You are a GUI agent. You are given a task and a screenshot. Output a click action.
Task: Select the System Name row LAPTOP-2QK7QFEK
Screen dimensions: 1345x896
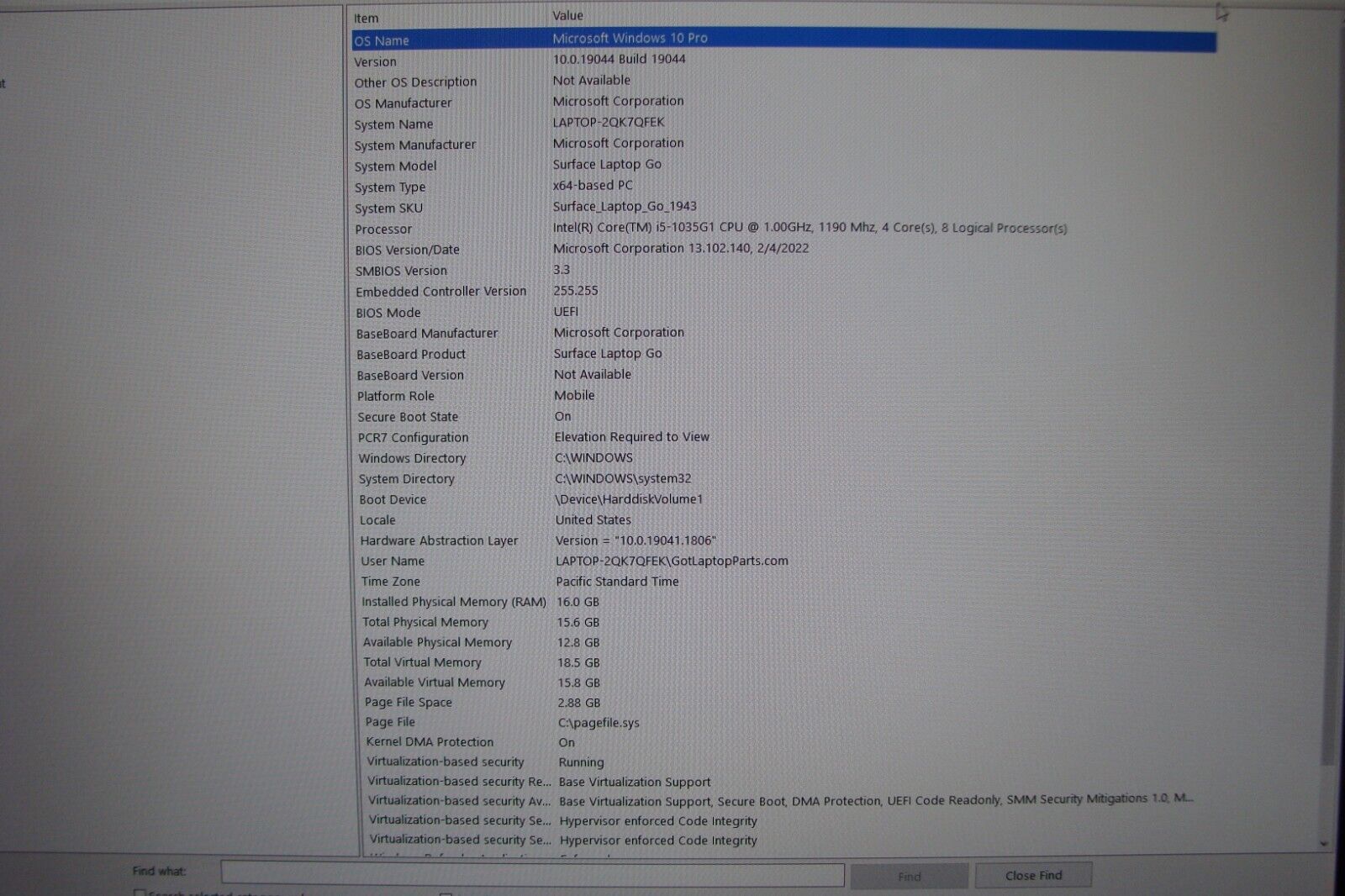point(783,124)
